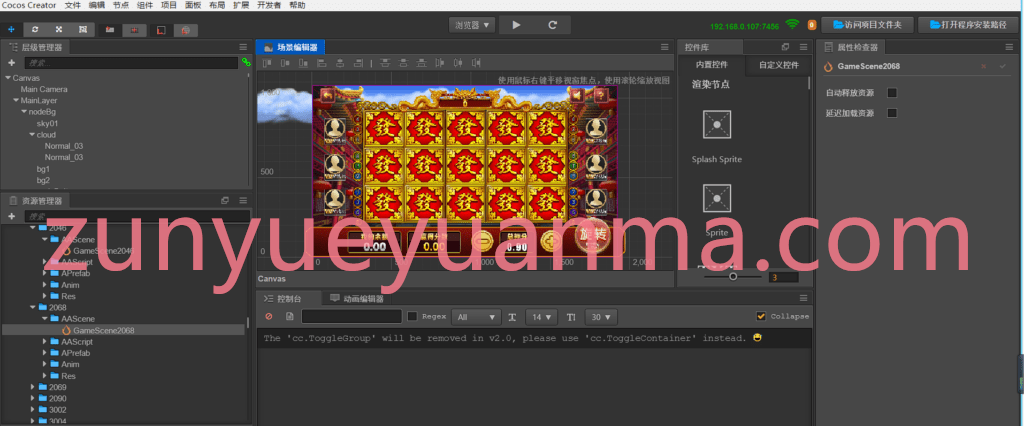Image resolution: width=1024 pixels, height=426 pixels.
Task: Click the align left icon
Action: coord(321,63)
